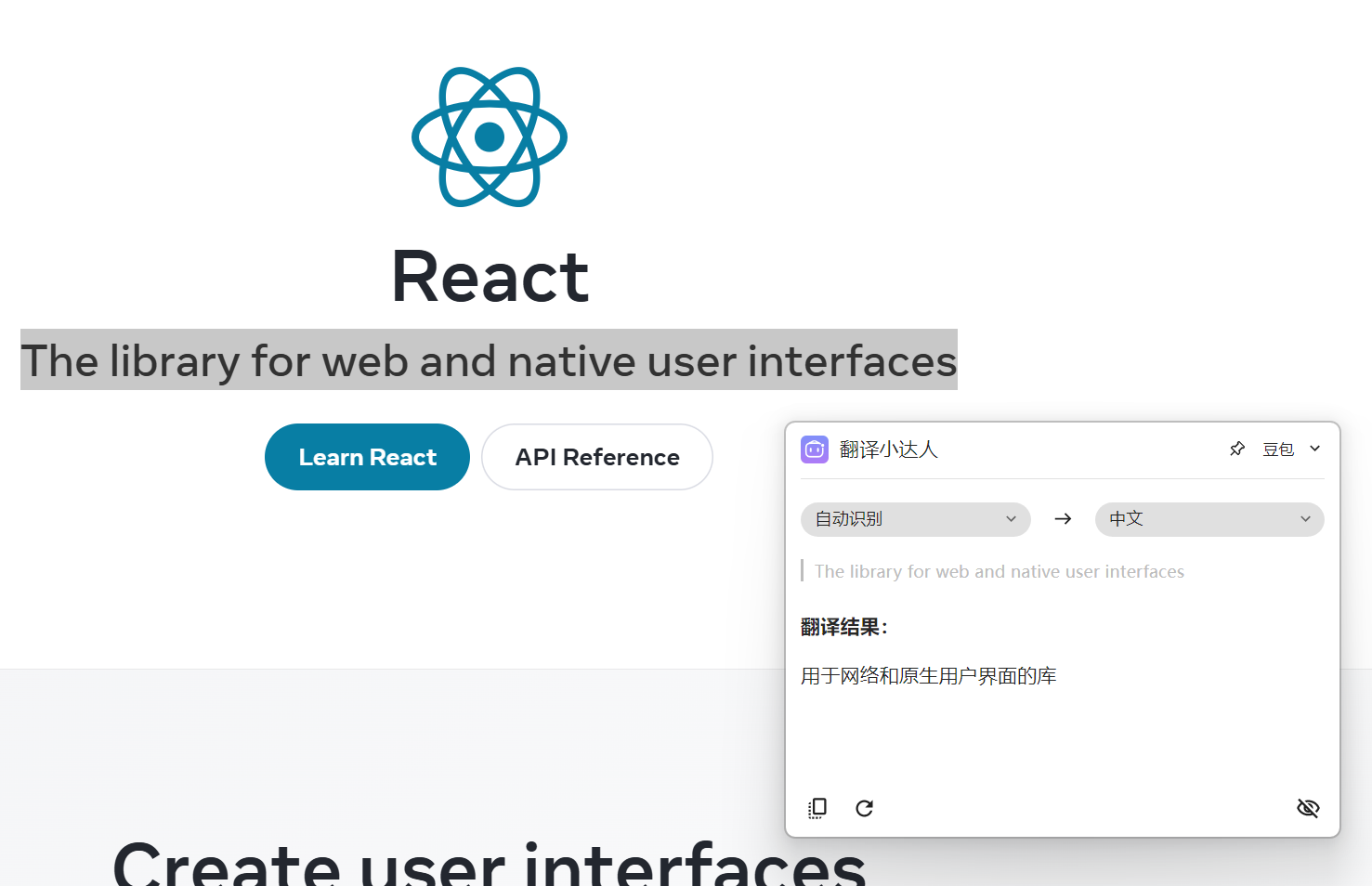Open the 中文 target language dropdown

pos(1209,519)
